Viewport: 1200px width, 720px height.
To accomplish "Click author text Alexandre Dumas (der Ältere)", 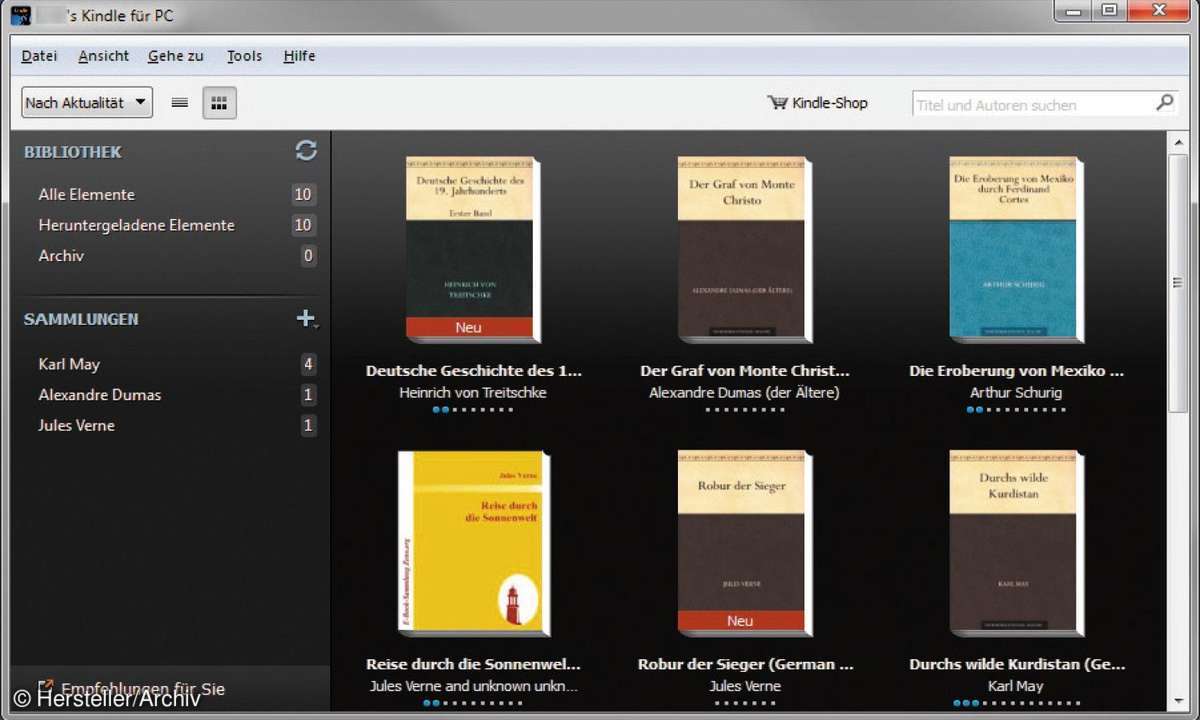I will pos(744,392).
